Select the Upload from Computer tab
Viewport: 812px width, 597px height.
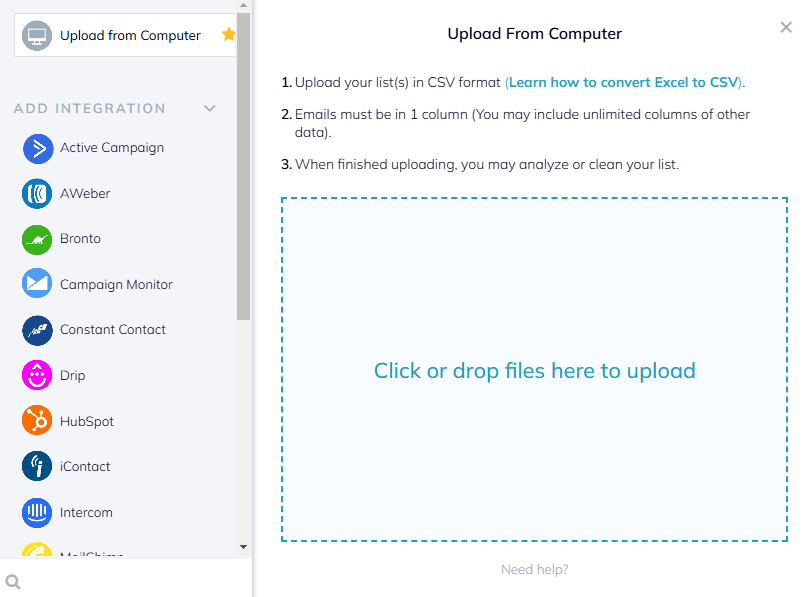click(125, 35)
